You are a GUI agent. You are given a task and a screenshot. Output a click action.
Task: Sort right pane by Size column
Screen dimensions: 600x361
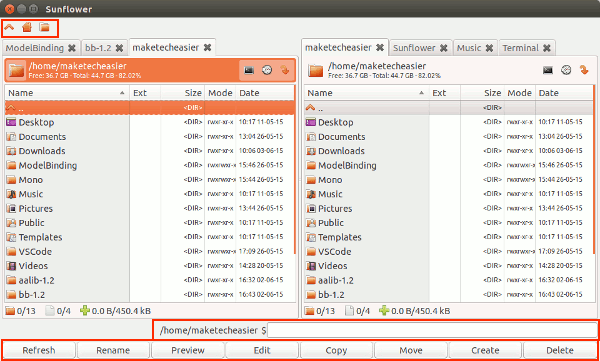pos(482,93)
